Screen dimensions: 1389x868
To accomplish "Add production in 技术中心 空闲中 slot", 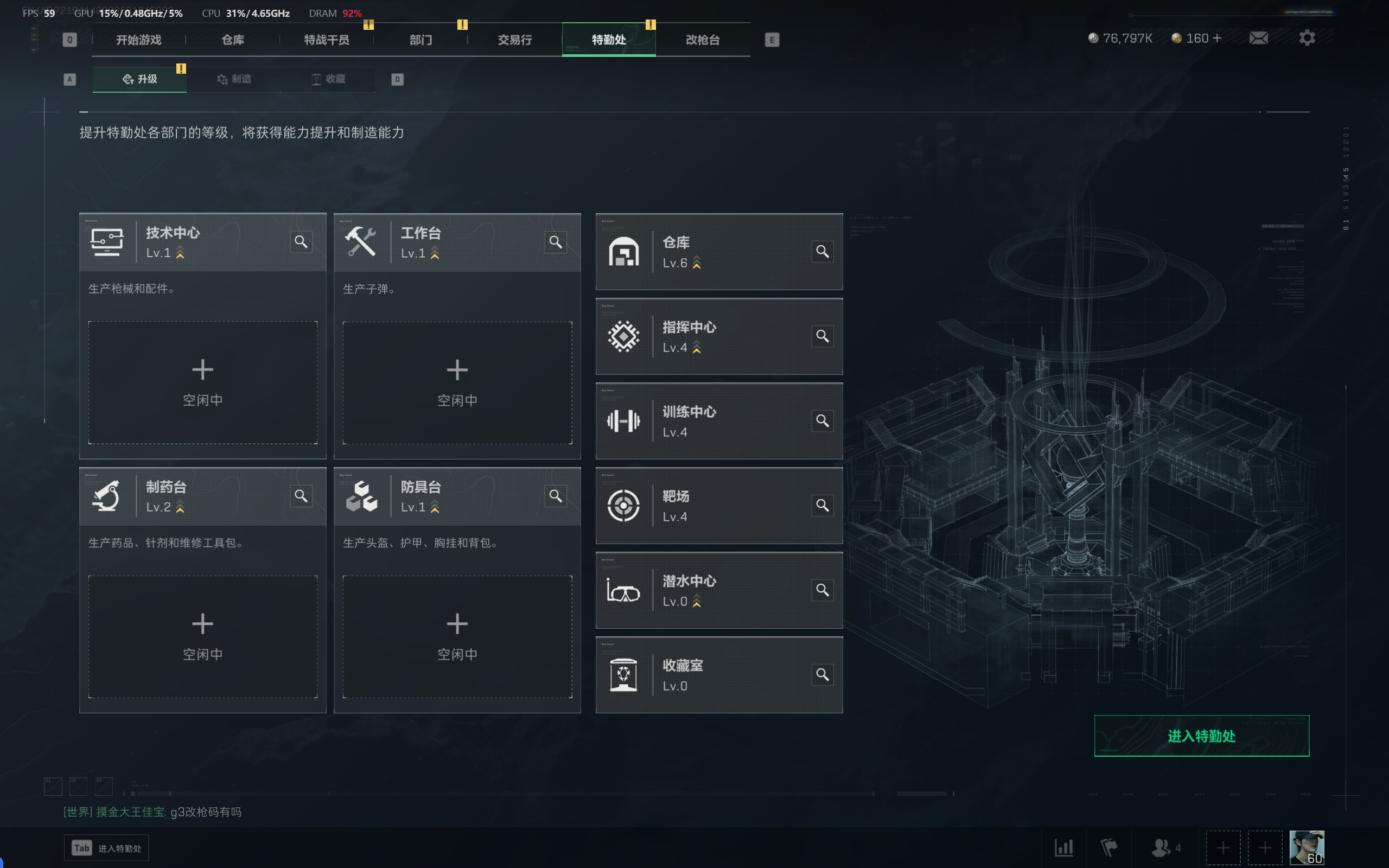I will [202, 382].
